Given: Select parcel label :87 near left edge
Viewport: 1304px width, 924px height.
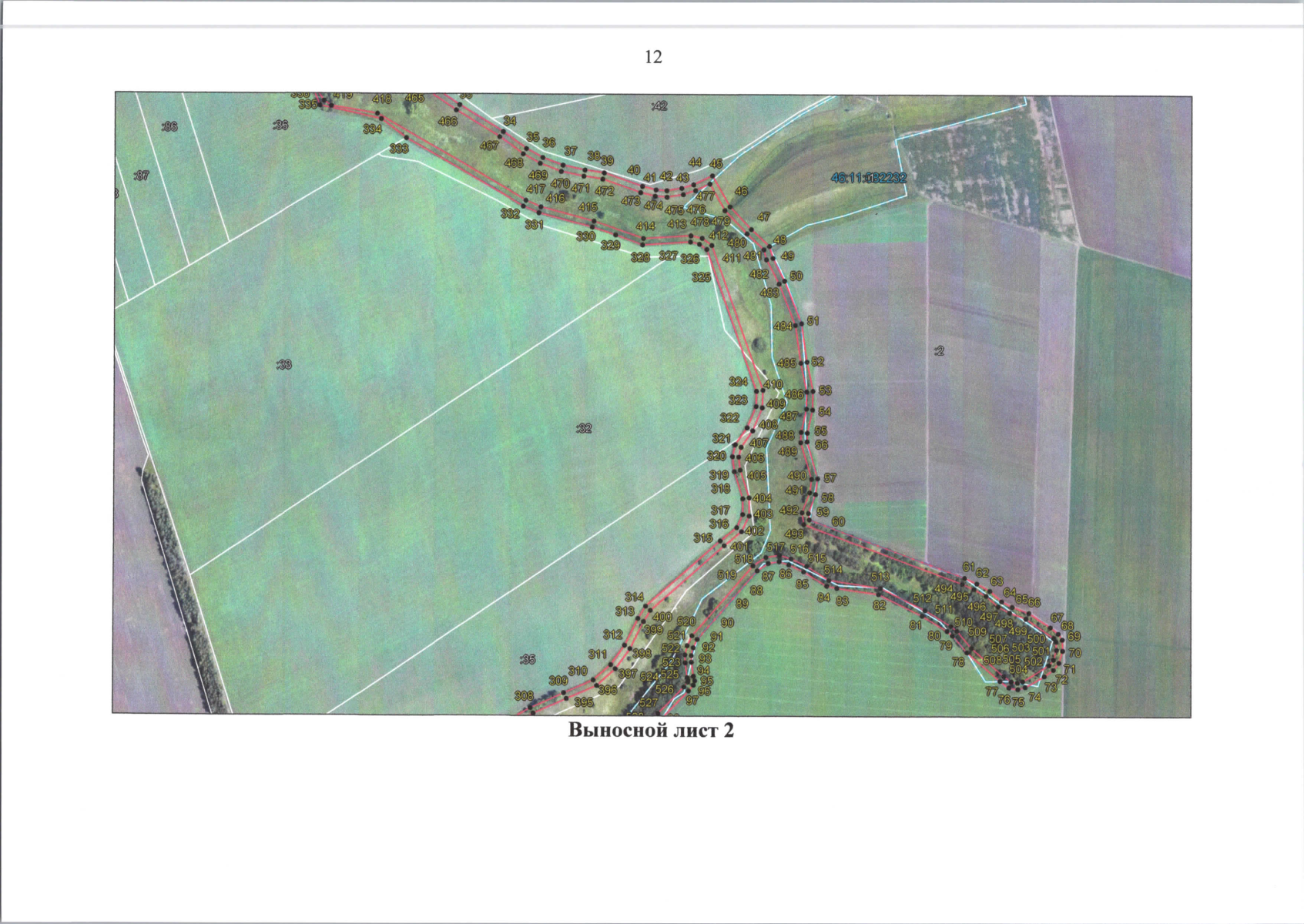Looking at the screenshot, I should pyautogui.click(x=142, y=176).
